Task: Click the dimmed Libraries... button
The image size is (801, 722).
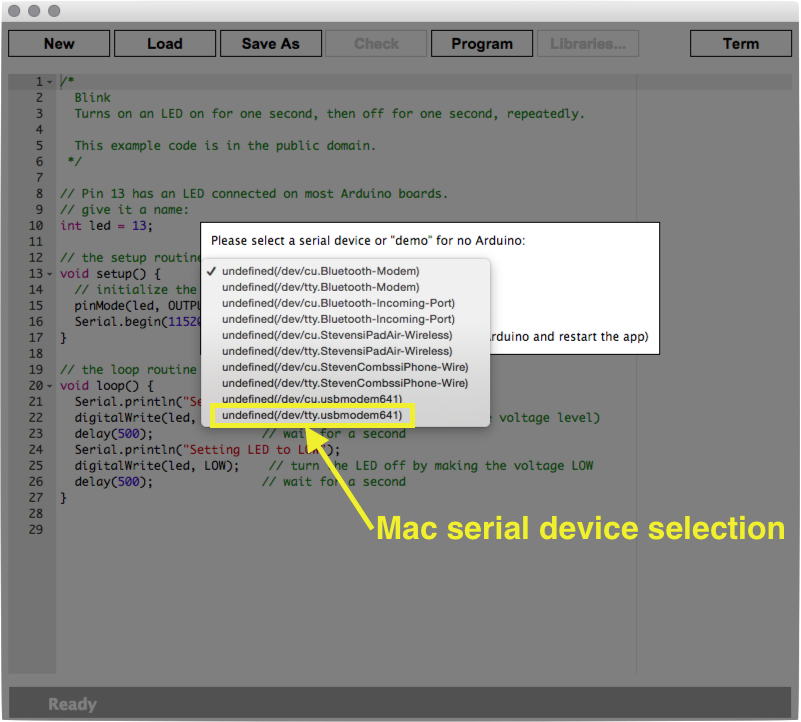Action: pos(587,44)
